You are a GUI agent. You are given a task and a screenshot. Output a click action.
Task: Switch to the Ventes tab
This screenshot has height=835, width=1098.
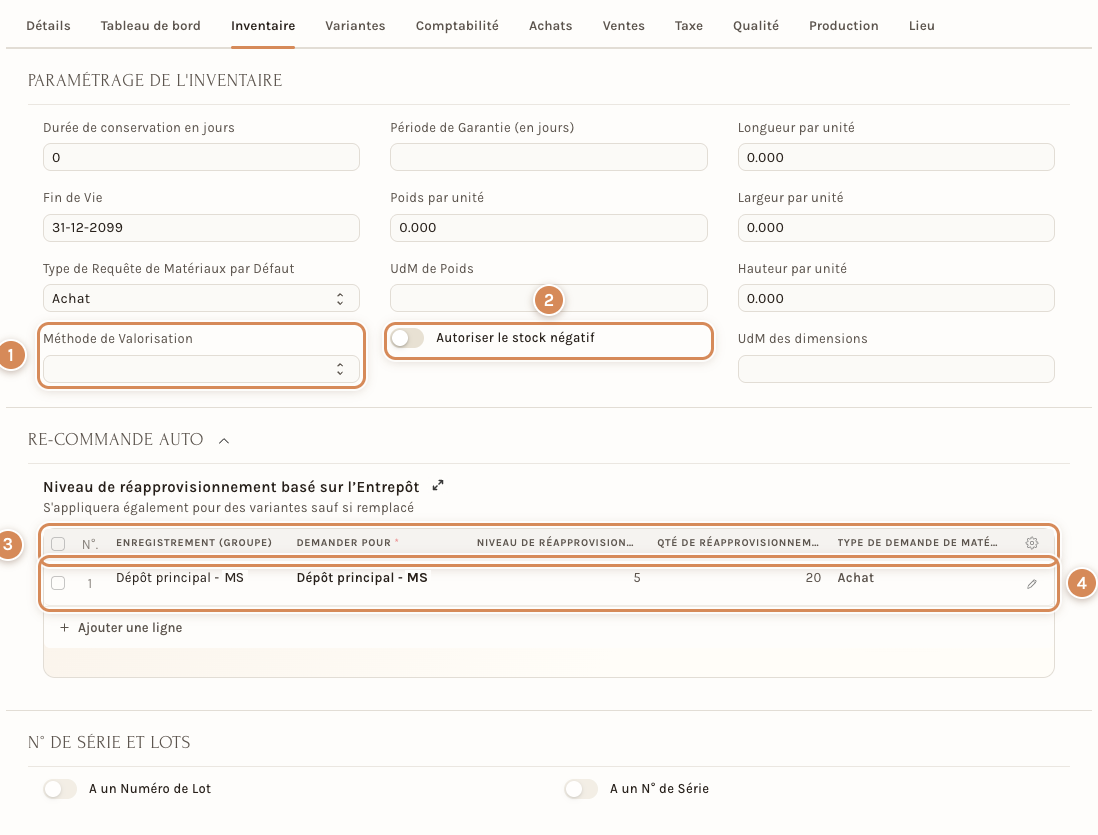[624, 26]
